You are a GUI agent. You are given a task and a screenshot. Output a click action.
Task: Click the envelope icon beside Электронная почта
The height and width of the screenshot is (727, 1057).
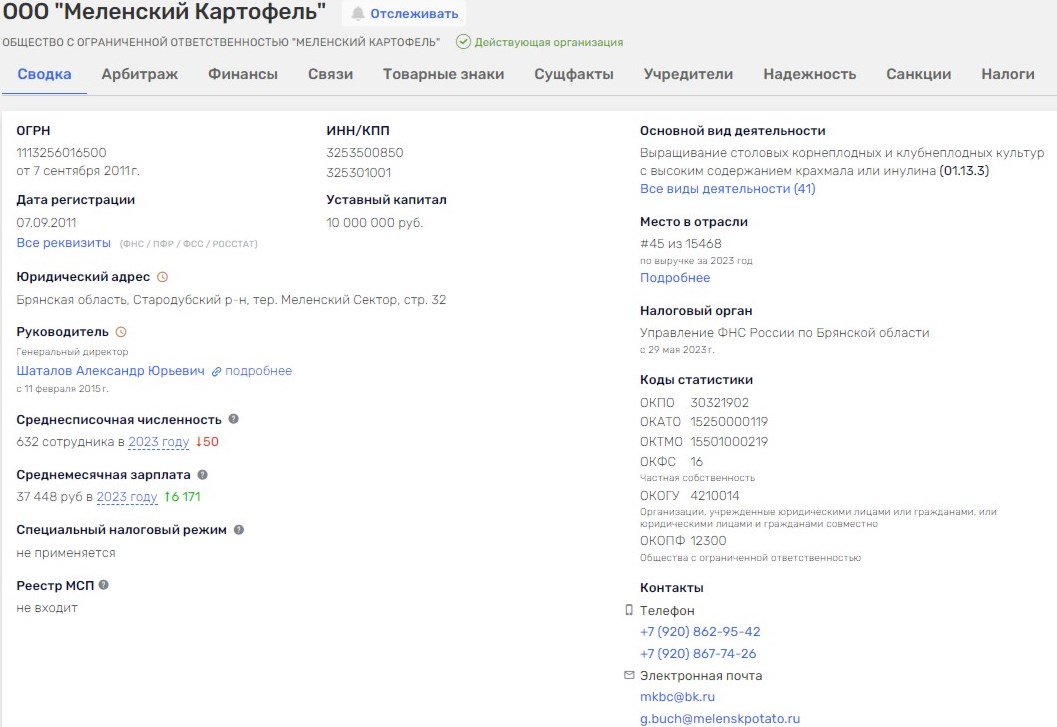coord(629,674)
